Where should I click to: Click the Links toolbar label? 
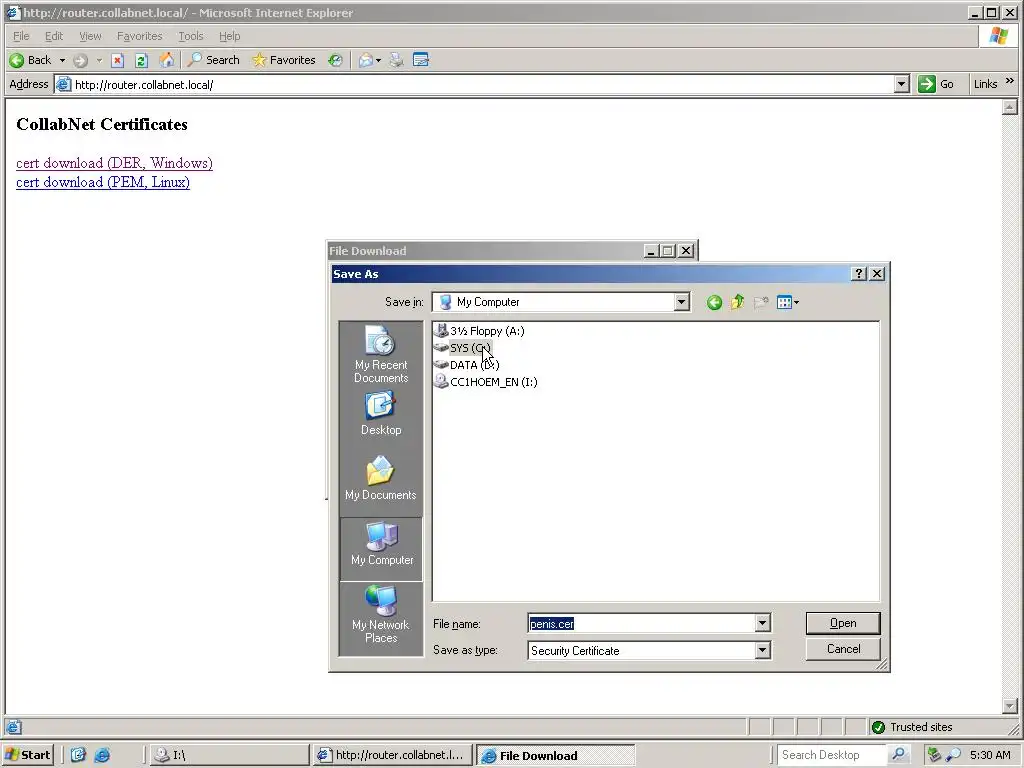[985, 84]
